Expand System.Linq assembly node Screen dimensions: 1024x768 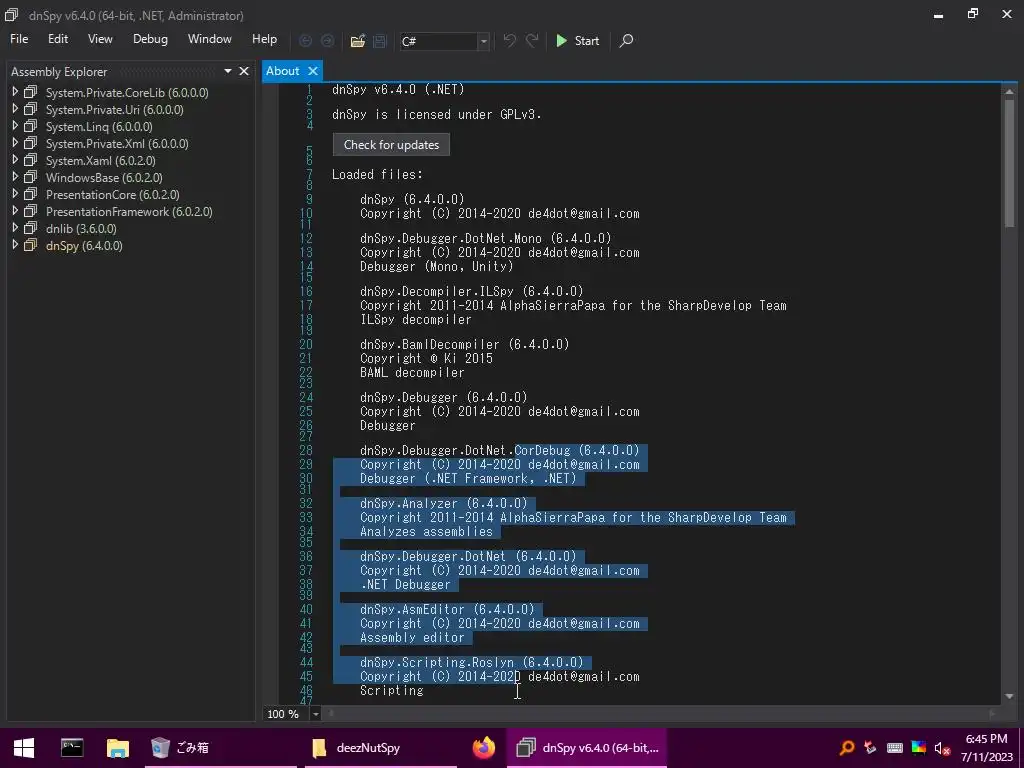point(15,126)
